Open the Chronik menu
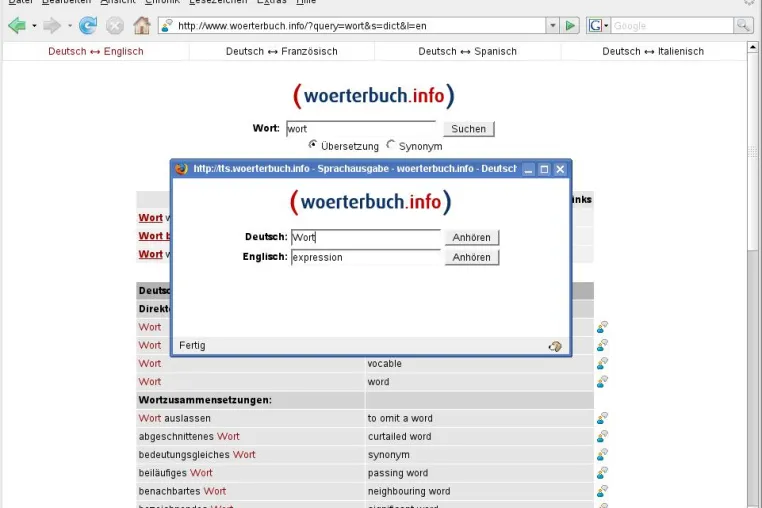The height and width of the screenshot is (508, 762). pos(162,2)
